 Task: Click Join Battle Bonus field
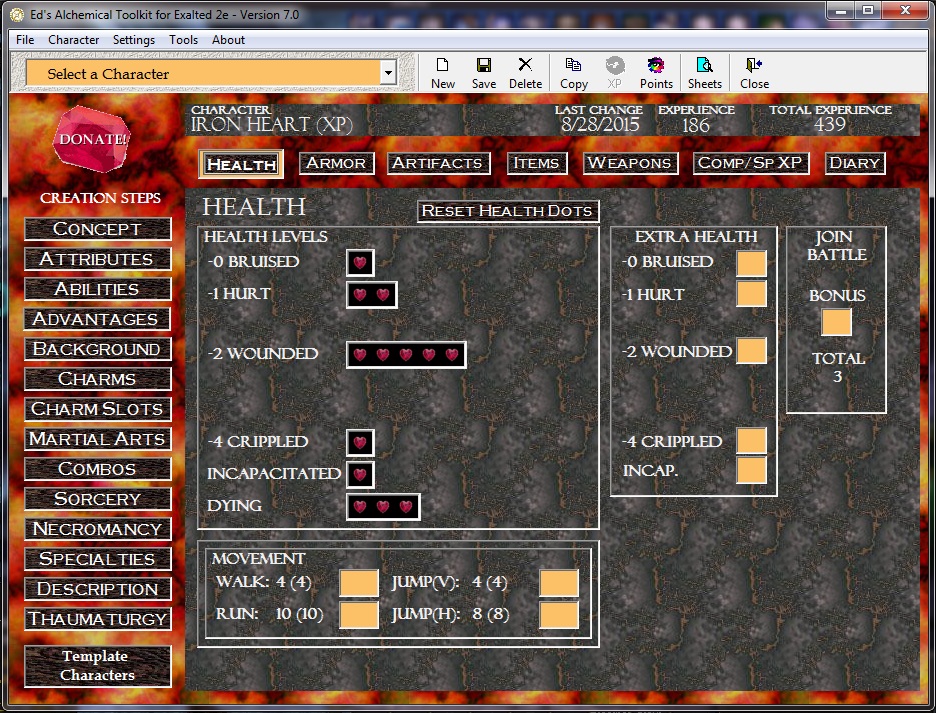[836, 322]
